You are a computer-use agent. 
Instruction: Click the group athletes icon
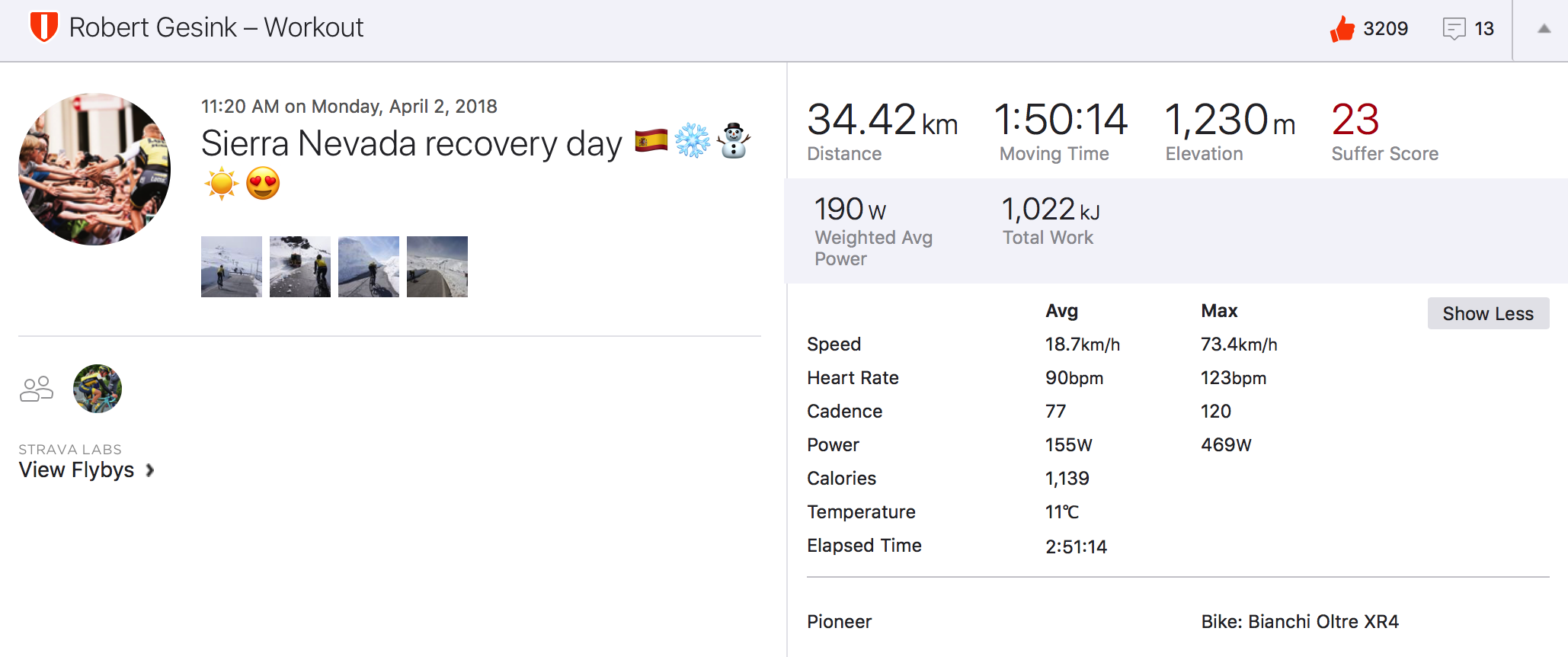click(37, 389)
